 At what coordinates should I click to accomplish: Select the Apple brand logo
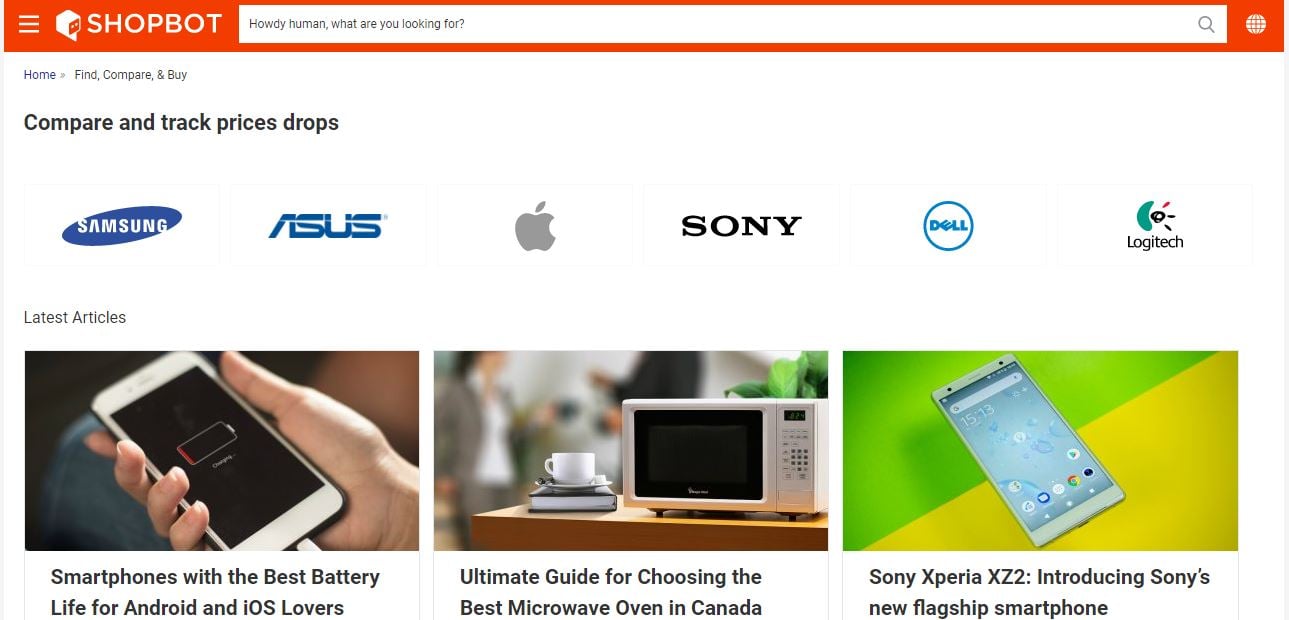click(535, 225)
